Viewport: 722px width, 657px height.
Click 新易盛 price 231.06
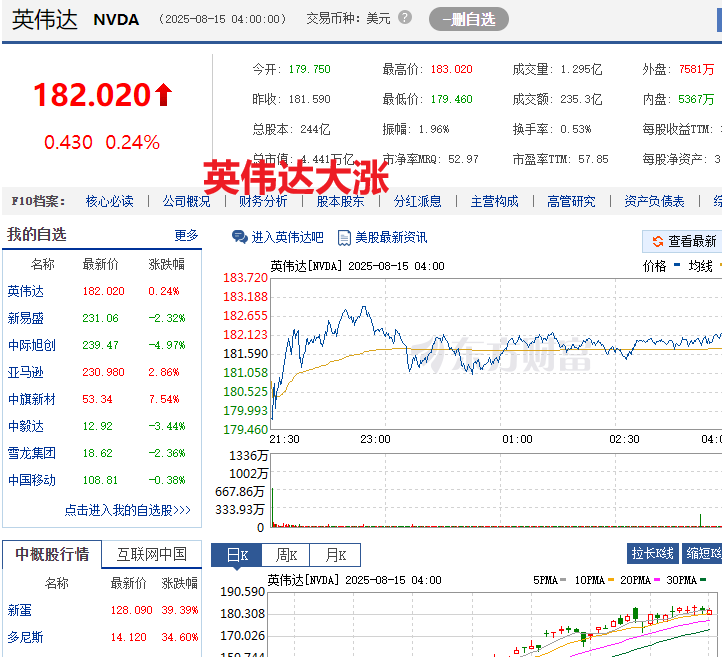100,318
